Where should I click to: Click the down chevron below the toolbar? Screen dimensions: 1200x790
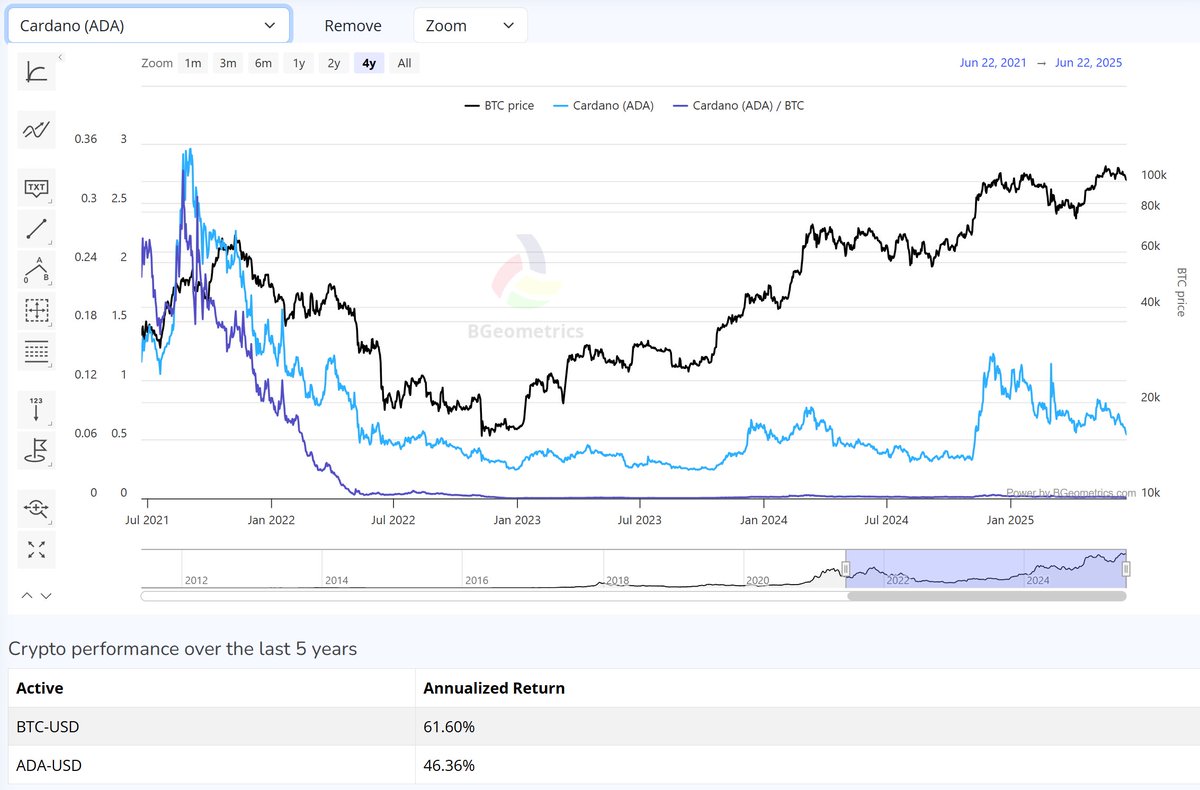(x=45, y=596)
